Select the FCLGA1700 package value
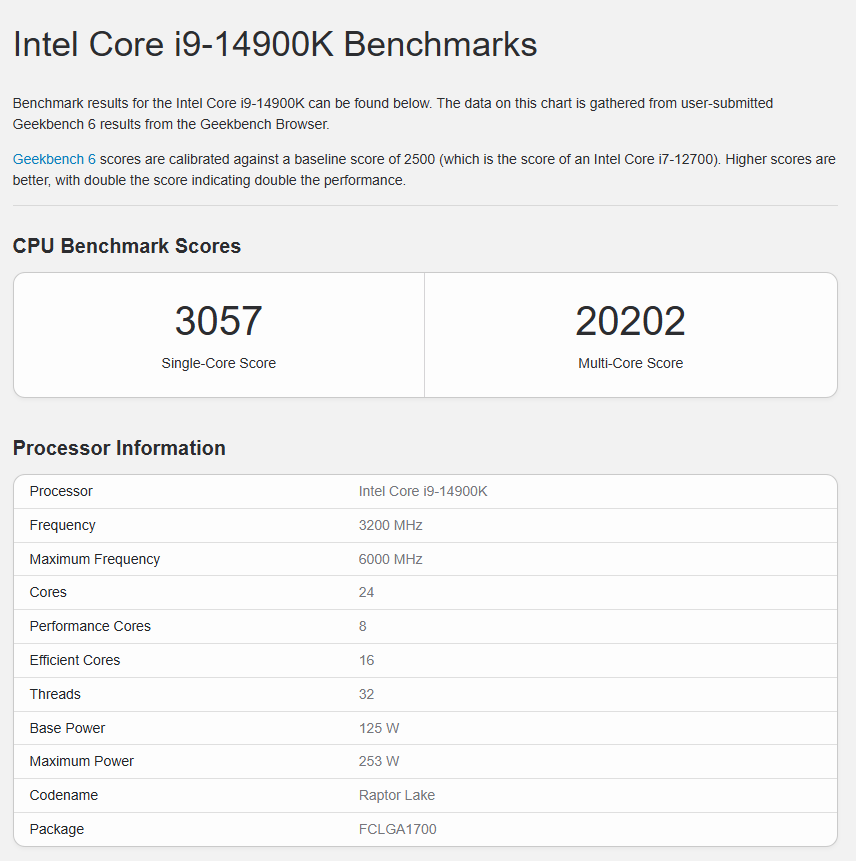The width and height of the screenshot is (856, 861). pos(398,829)
